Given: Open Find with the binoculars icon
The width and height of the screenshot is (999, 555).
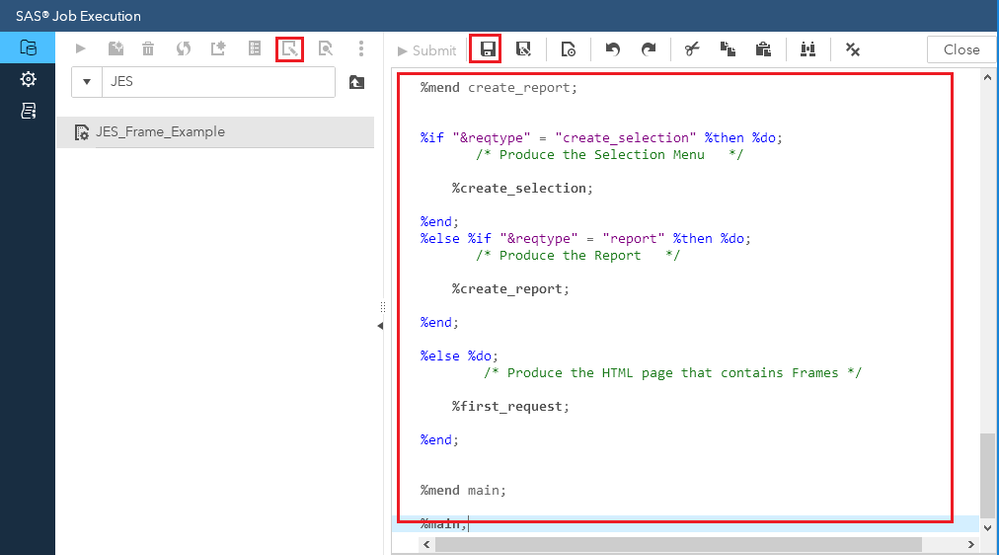Looking at the screenshot, I should (x=808, y=49).
